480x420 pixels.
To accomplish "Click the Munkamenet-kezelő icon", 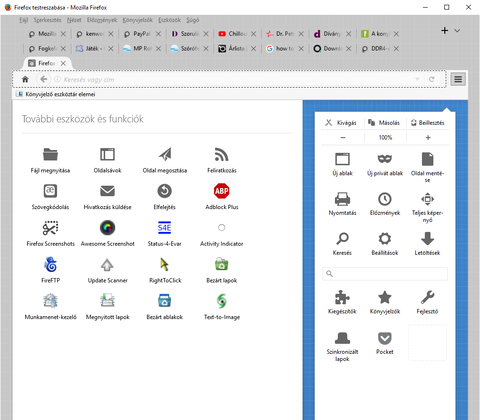I will (x=50, y=301).
